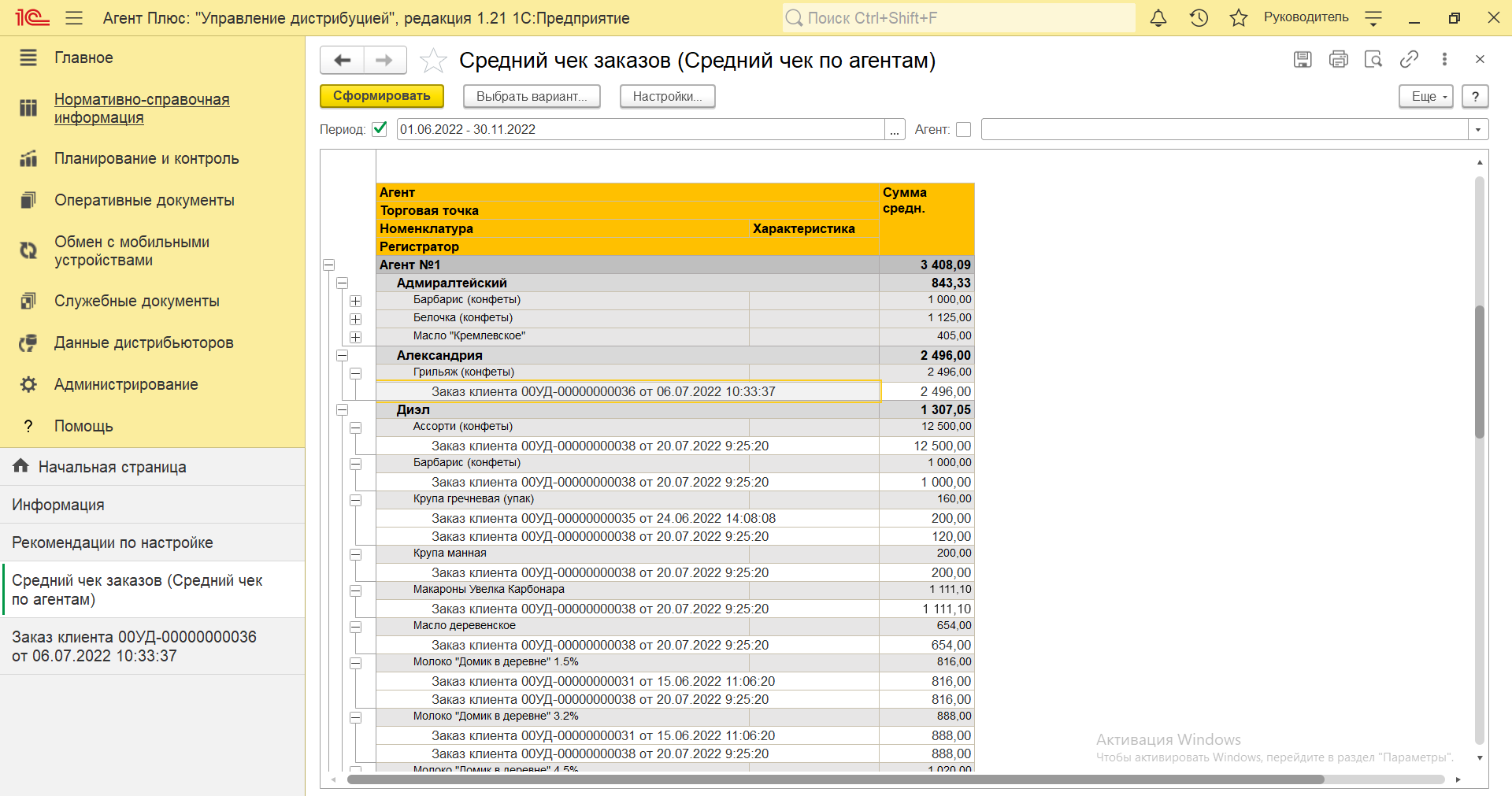Collapse the Адмиралтейский group
This screenshot has height=796, width=1512.
pyautogui.click(x=343, y=283)
